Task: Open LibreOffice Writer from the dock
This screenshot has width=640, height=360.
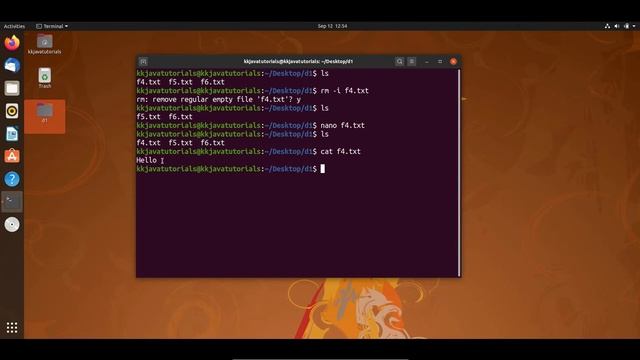Action: click(x=12, y=134)
